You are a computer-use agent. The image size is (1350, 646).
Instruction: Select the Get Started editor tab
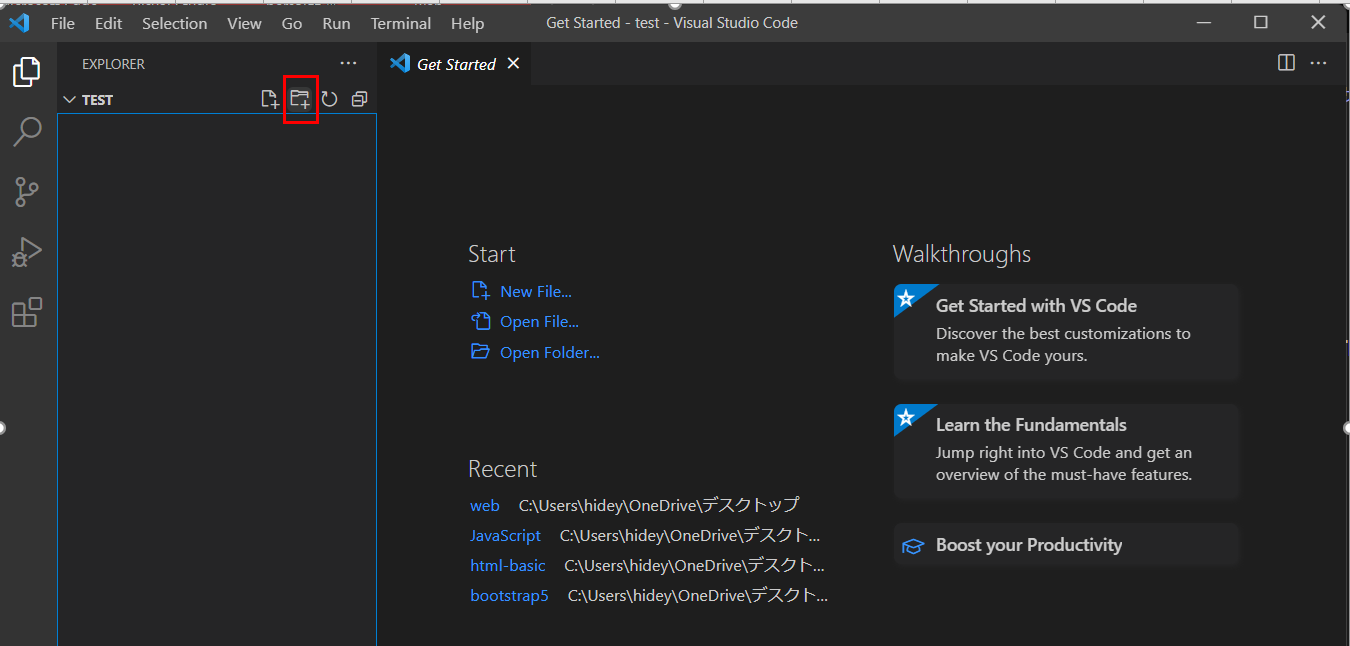[x=455, y=64]
